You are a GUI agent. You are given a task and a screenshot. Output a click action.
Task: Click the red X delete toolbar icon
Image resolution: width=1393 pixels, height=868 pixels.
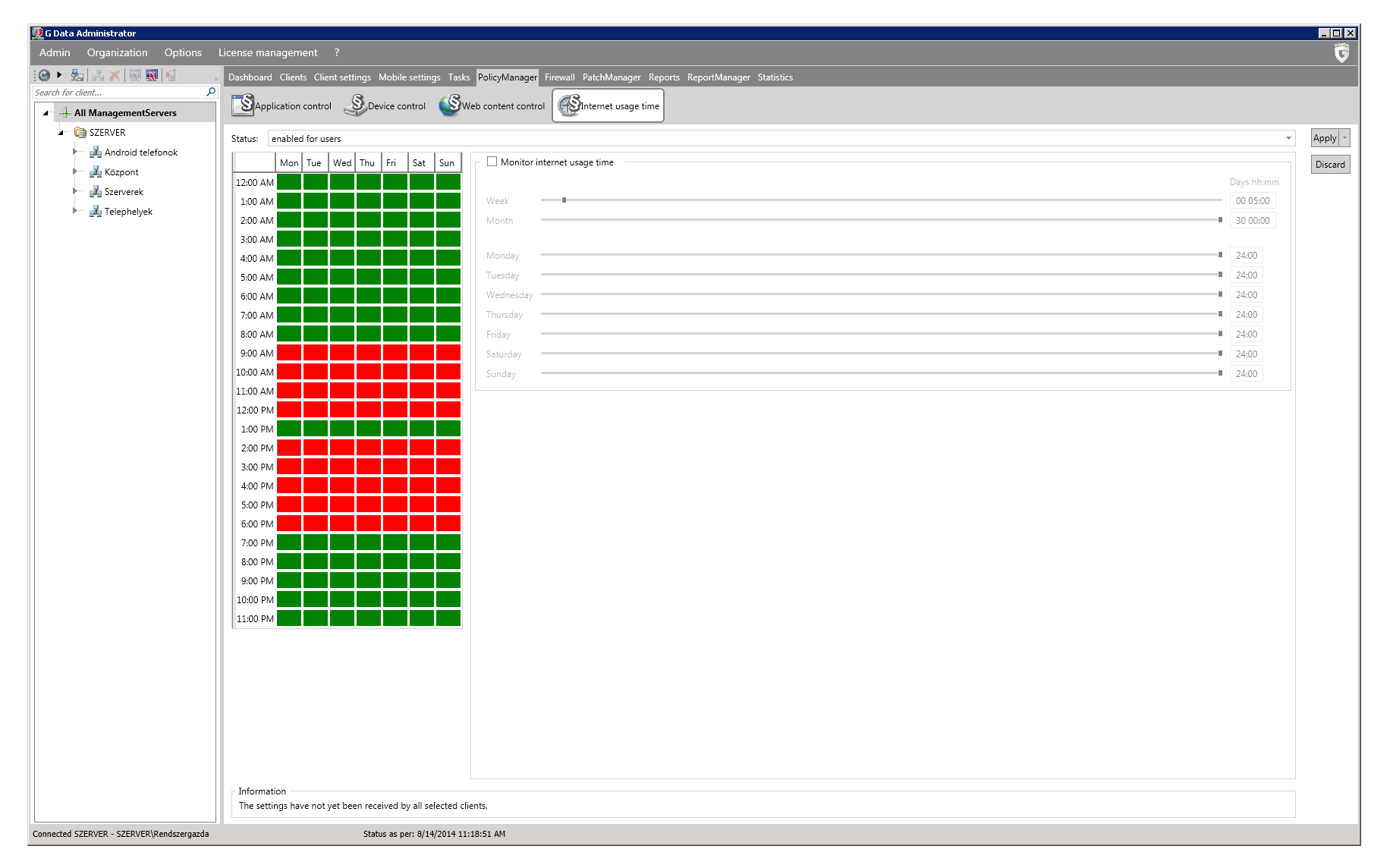(x=115, y=75)
